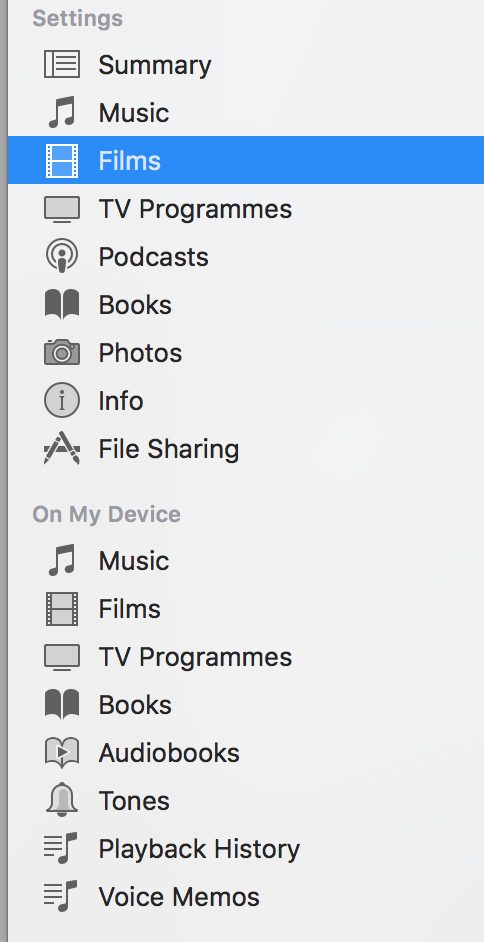Click the Voice Memos playlist icon
This screenshot has height=942, width=484.
click(62, 896)
